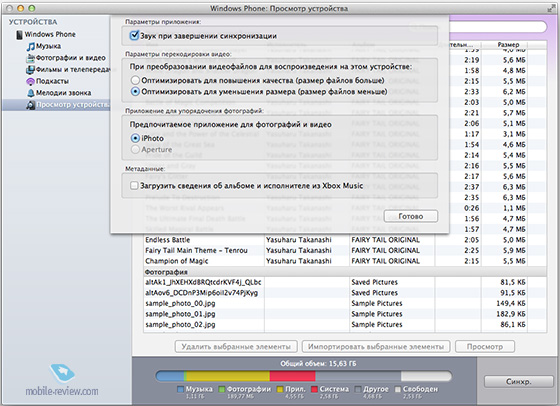This screenshot has width=560, height=406.
Task: Click the icon beside Просмотр устройства
Action: click(31, 105)
